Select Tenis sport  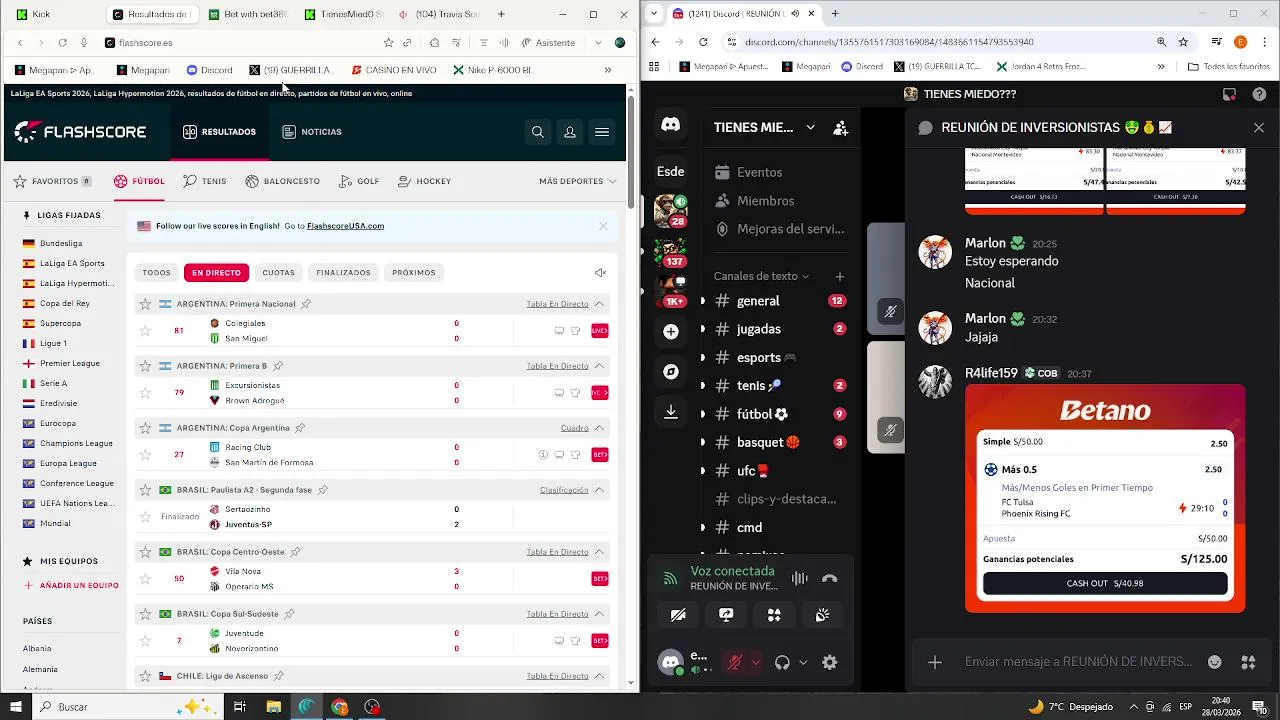(x=205, y=182)
